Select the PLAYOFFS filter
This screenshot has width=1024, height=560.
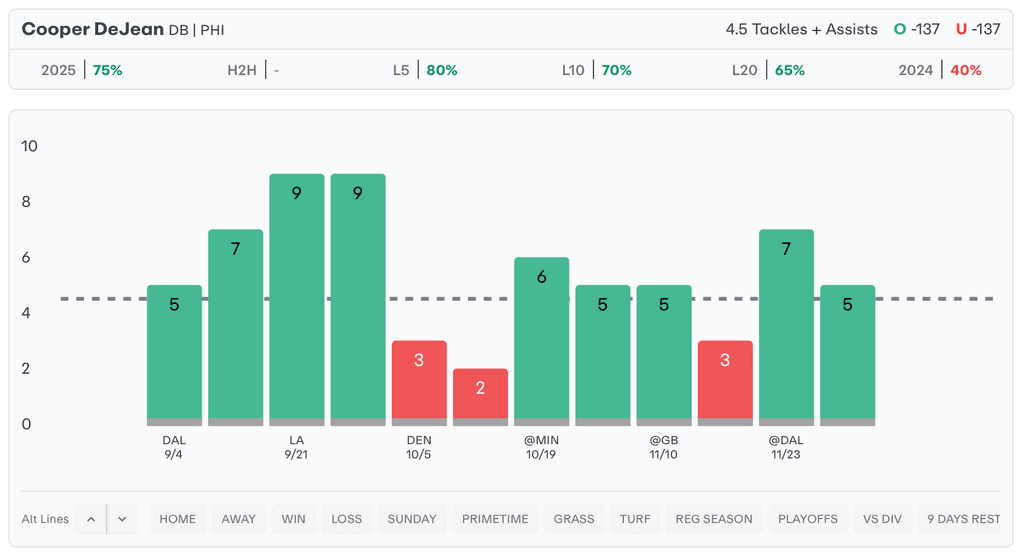tap(806, 519)
